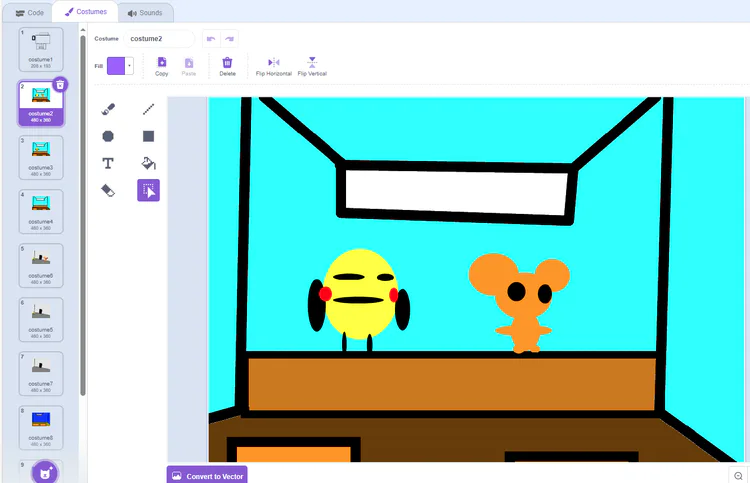The width and height of the screenshot is (750, 483).
Task: Click the costume list scroll-up arrow
Action: (83, 30)
